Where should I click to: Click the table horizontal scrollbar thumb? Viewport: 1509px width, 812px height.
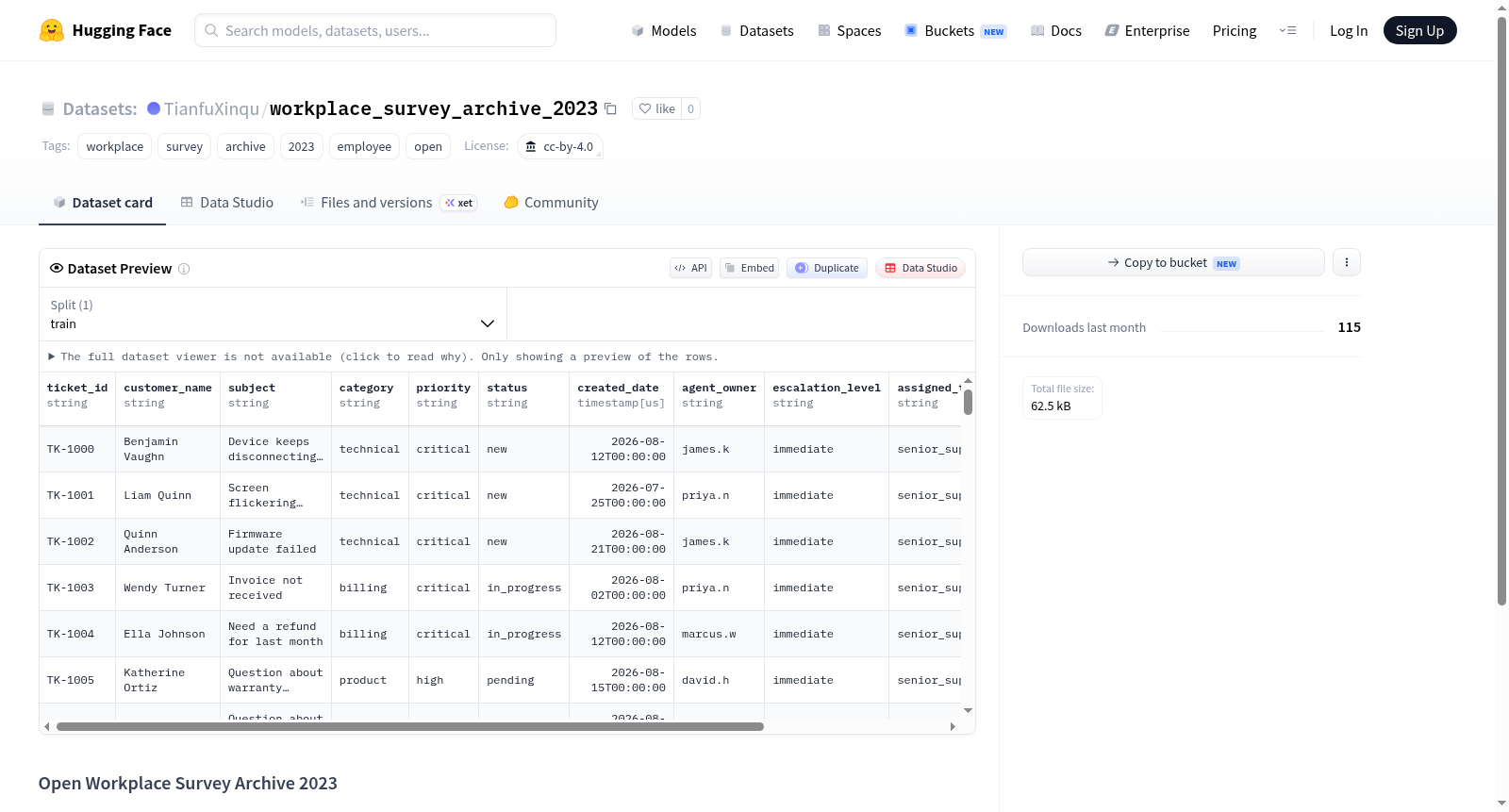(x=410, y=726)
